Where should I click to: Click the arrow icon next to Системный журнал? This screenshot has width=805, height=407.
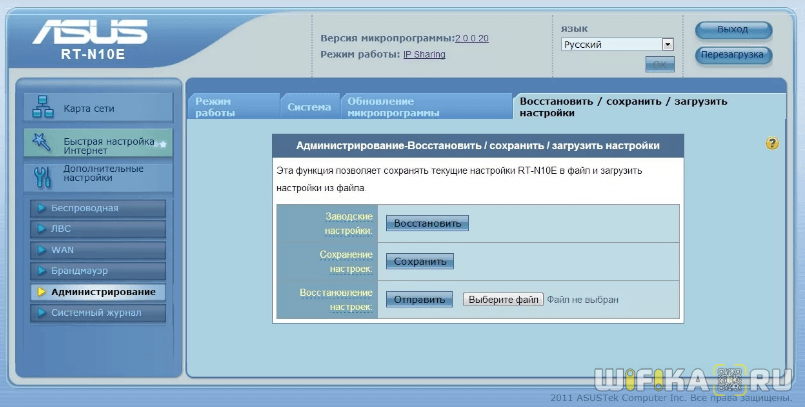pos(42,313)
